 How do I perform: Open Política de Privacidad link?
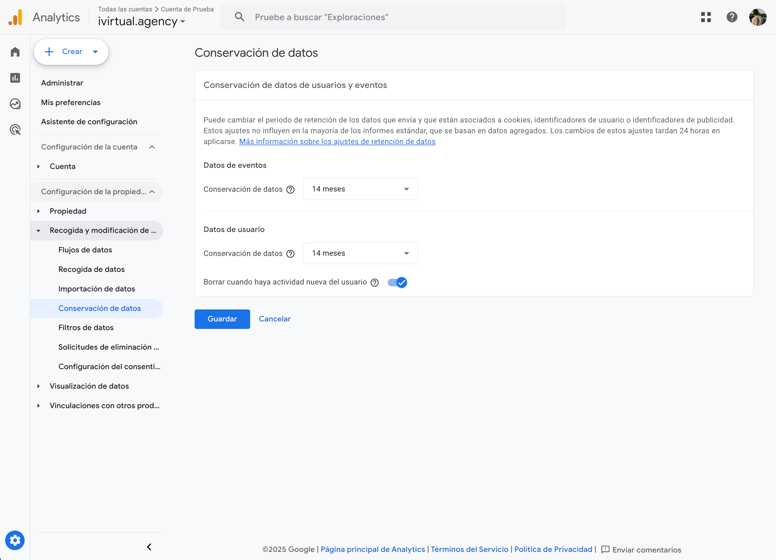pyautogui.click(x=553, y=549)
